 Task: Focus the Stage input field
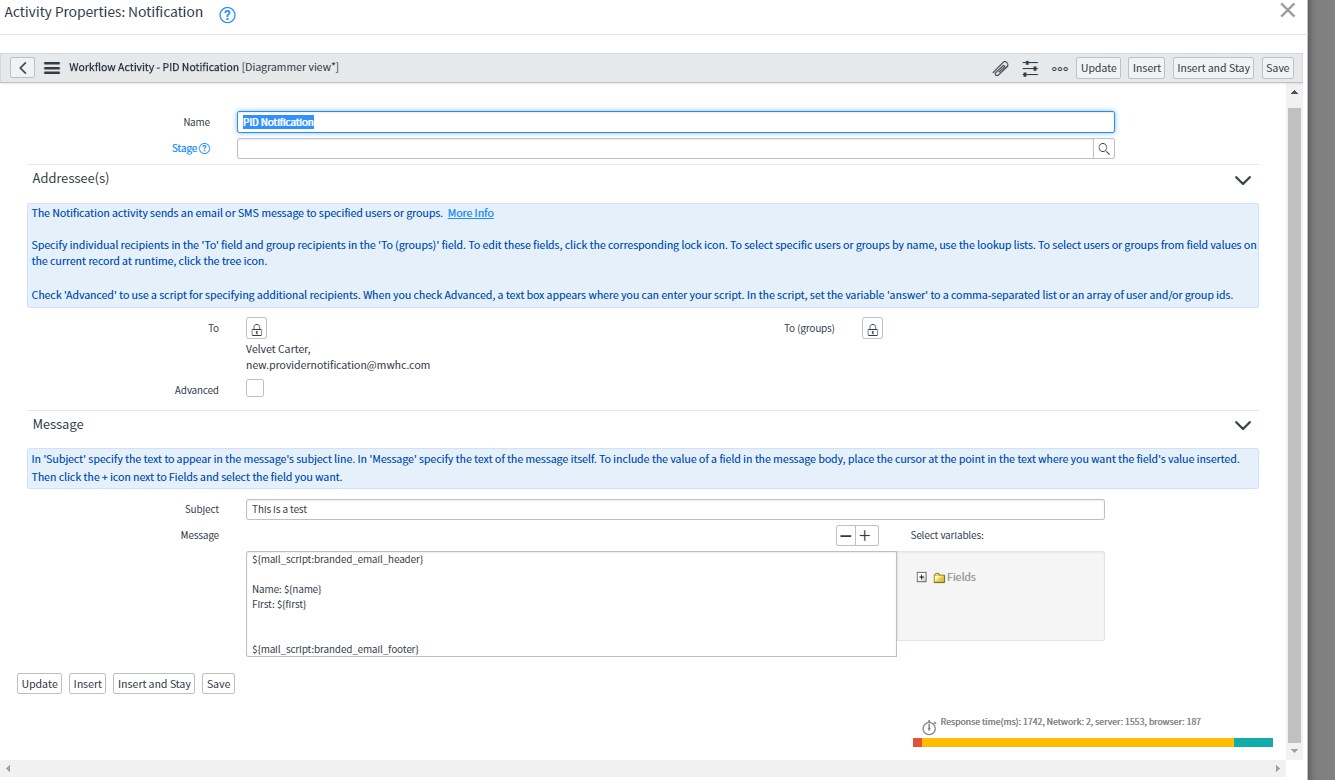pos(665,149)
